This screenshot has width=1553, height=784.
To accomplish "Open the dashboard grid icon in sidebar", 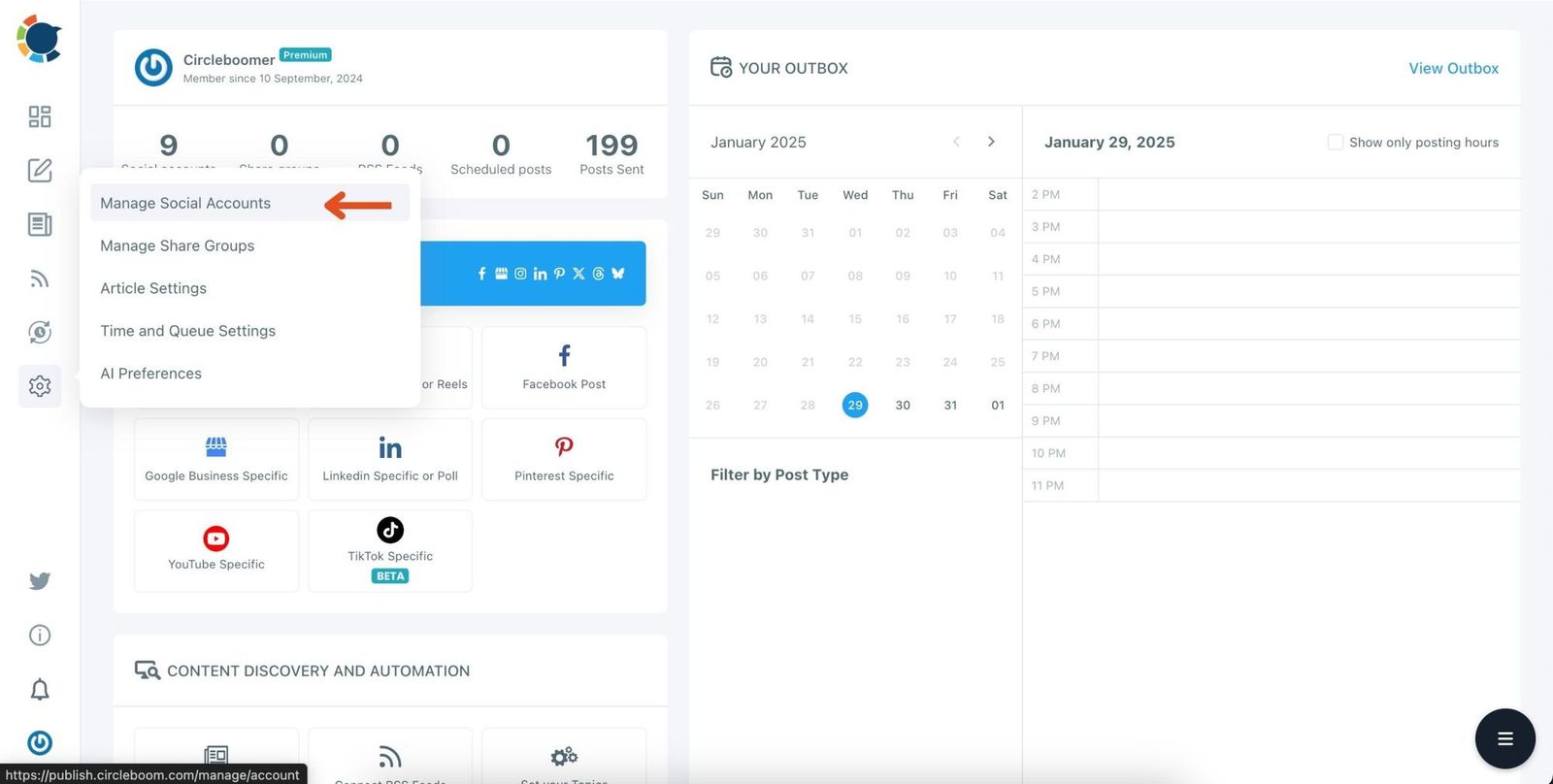I will pos(40,116).
